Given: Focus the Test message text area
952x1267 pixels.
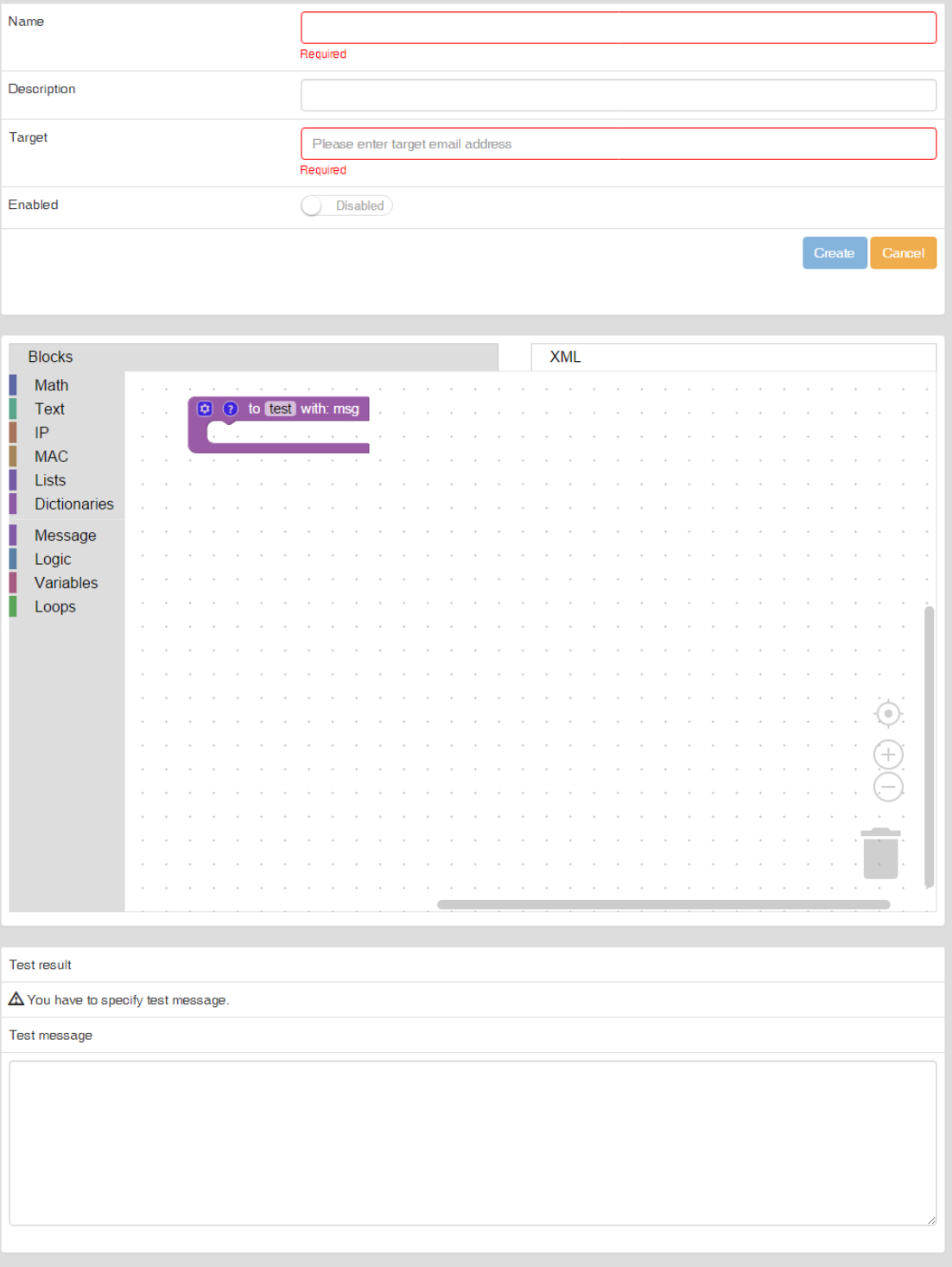Looking at the screenshot, I should 473,1142.
